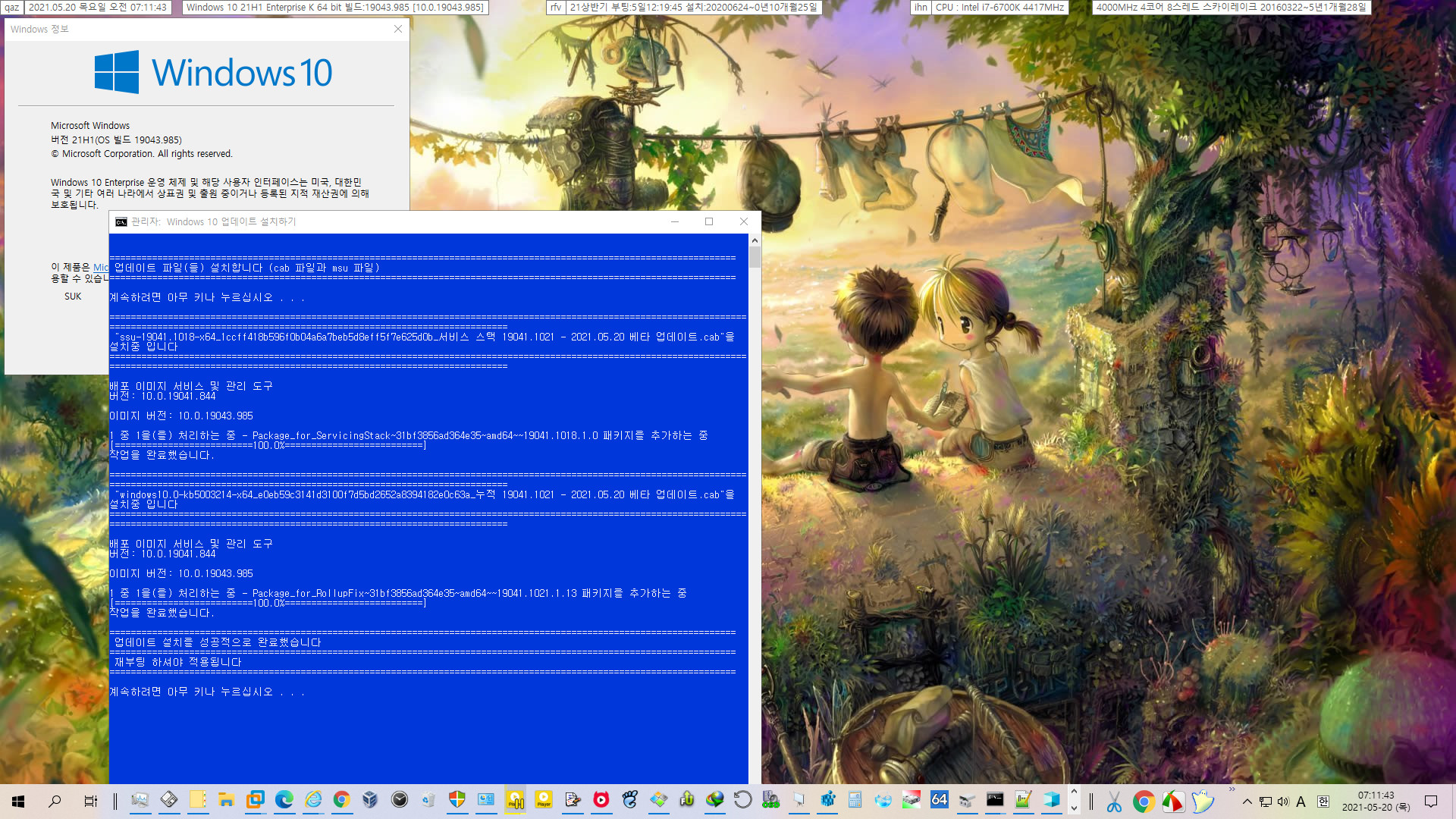The width and height of the screenshot is (1456, 819).
Task: Open the taskbar clock showing 07:11:43
Action: pyautogui.click(x=1376, y=802)
